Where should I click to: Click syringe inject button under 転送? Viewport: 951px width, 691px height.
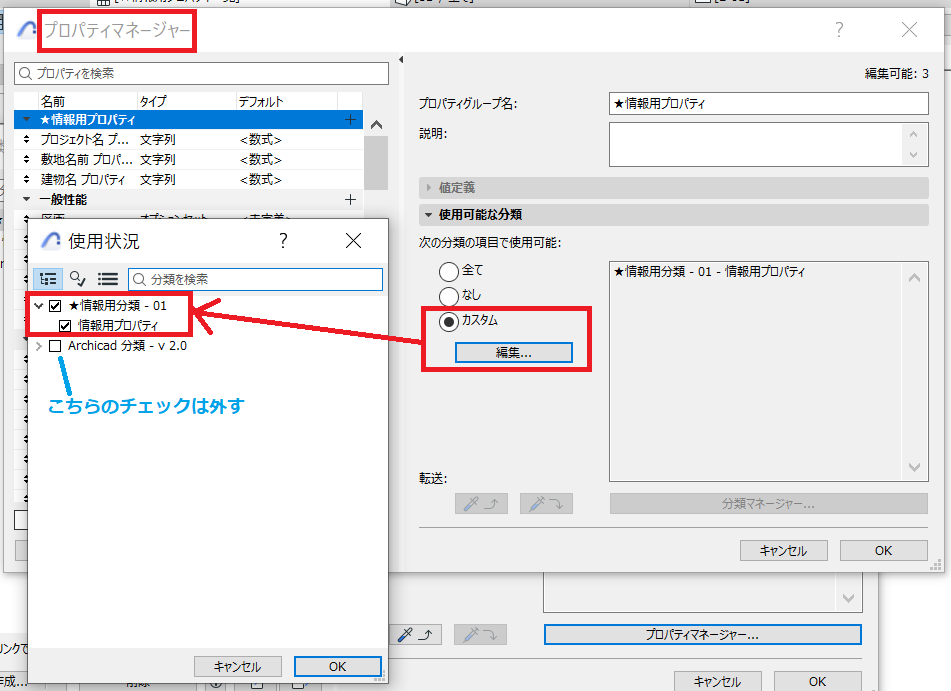point(546,504)
